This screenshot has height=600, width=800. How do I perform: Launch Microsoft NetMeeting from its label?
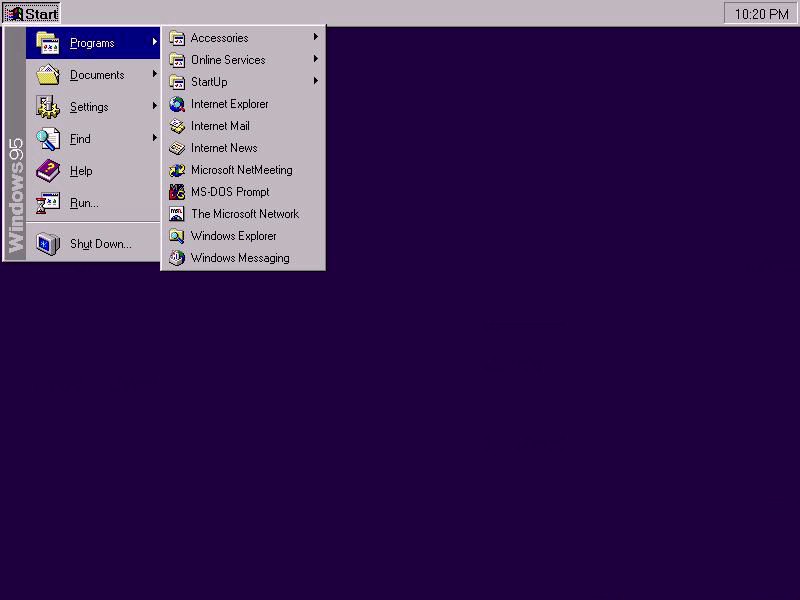[242, 170]
